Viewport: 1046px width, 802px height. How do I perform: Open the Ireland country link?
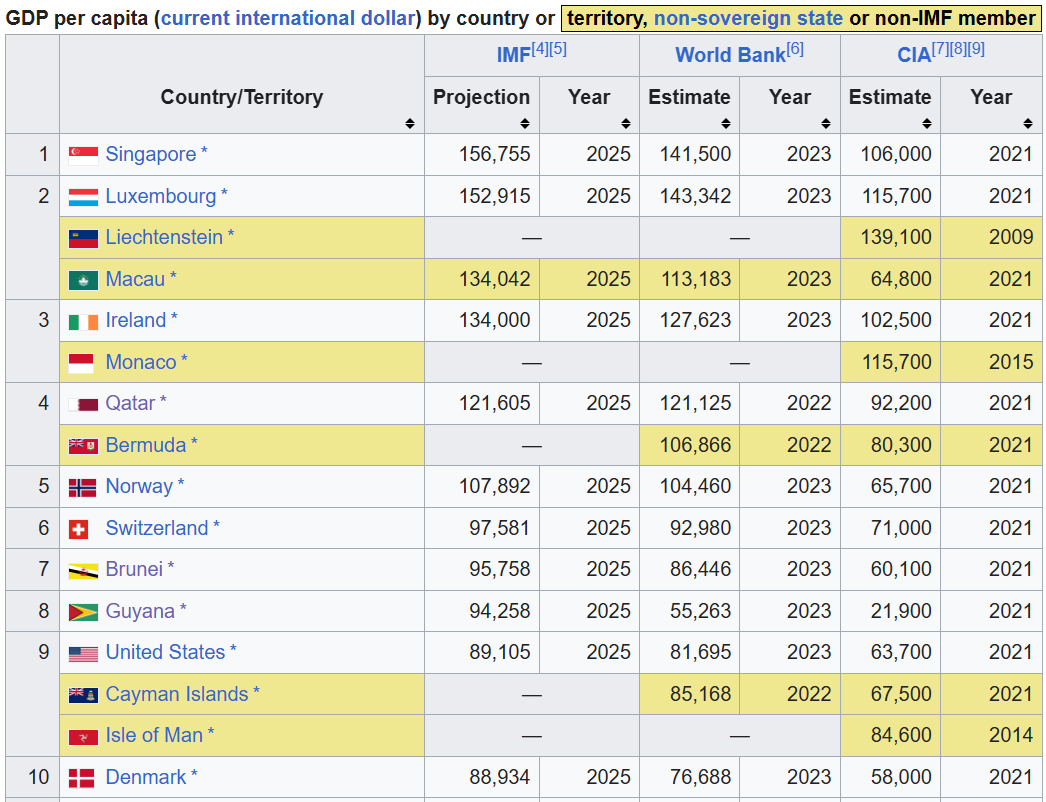(135, 320)
